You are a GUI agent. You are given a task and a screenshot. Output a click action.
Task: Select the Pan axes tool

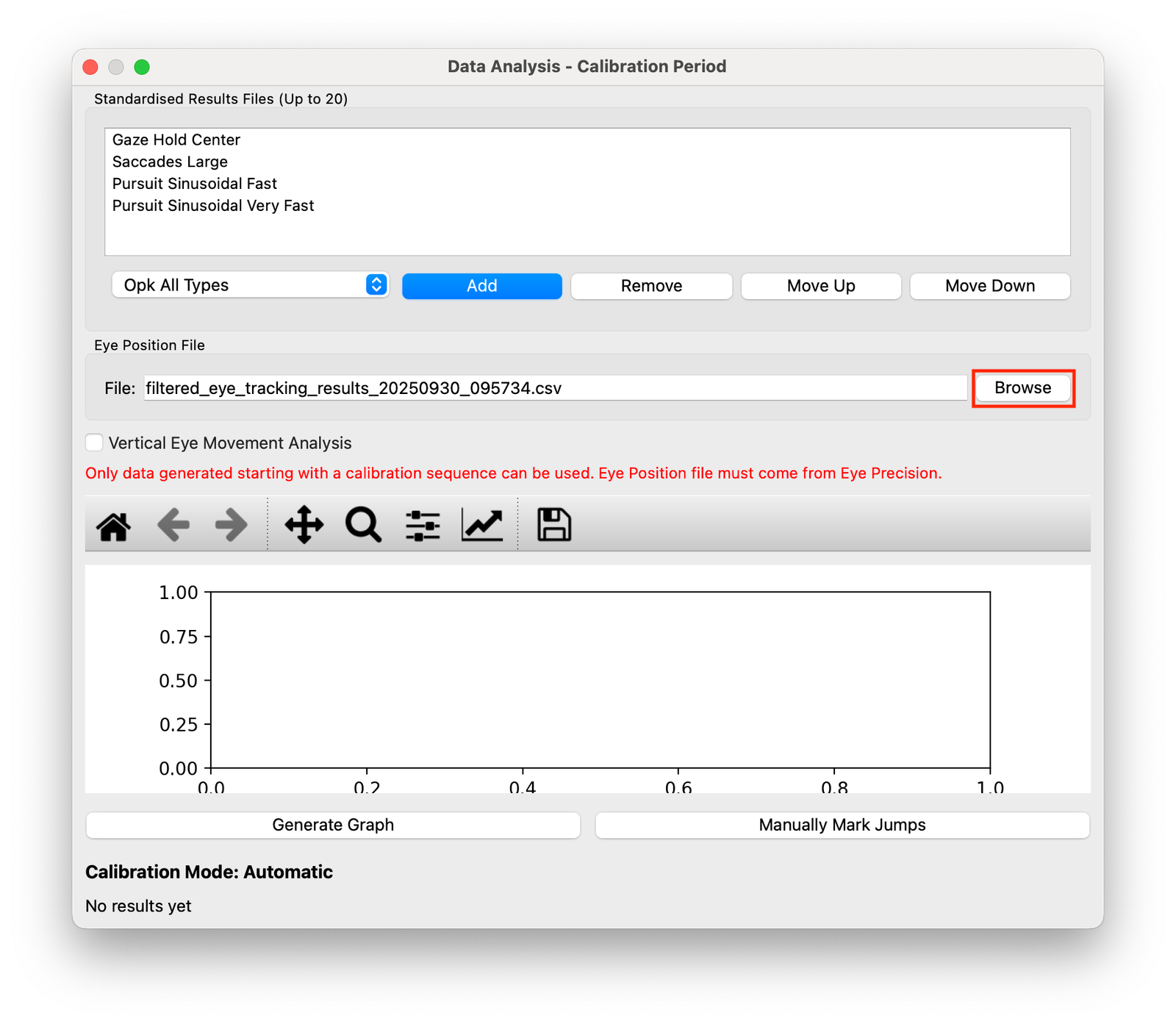304,526
